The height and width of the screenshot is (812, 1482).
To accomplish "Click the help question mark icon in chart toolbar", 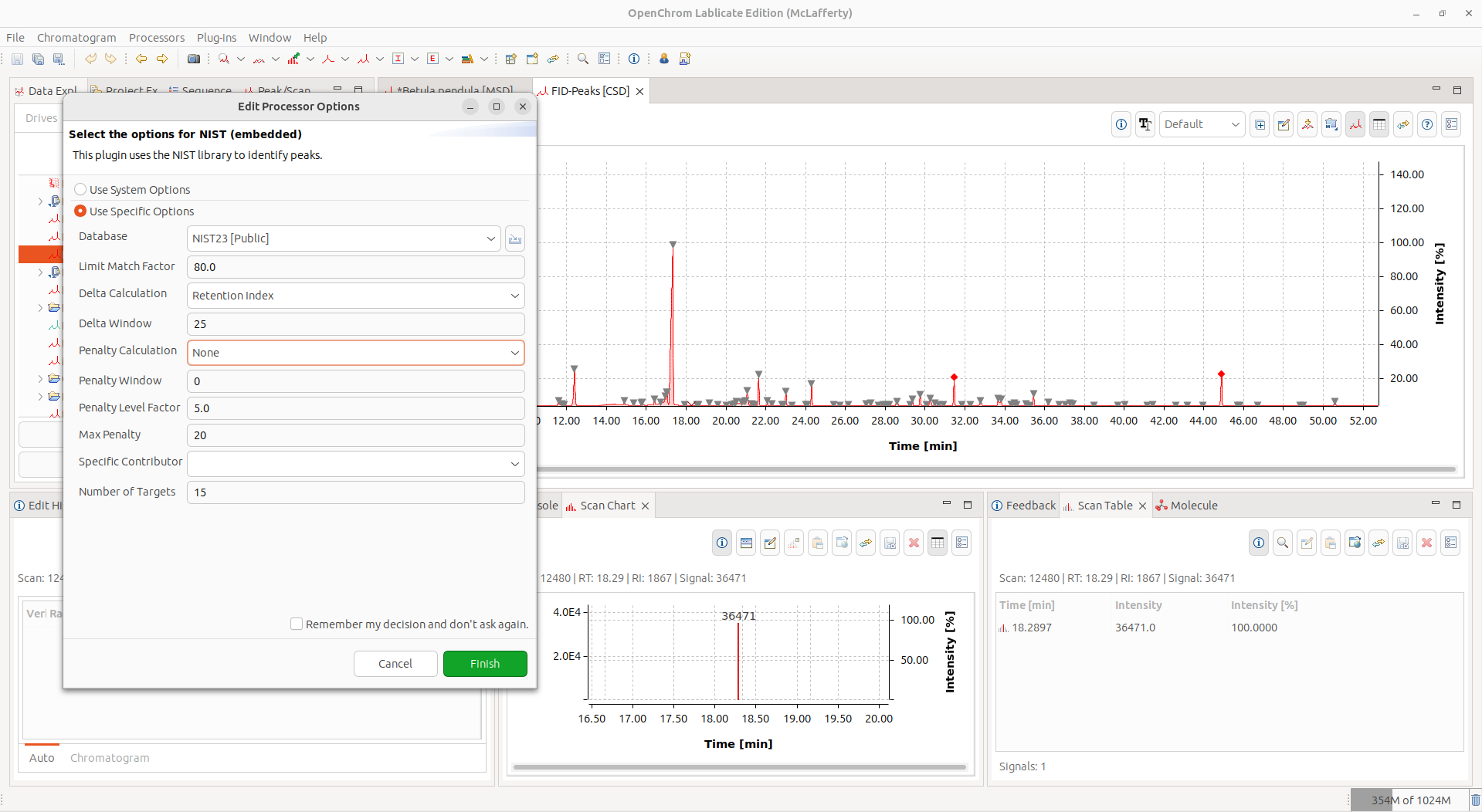I will pyautogui.click(x=1427, y=124).
